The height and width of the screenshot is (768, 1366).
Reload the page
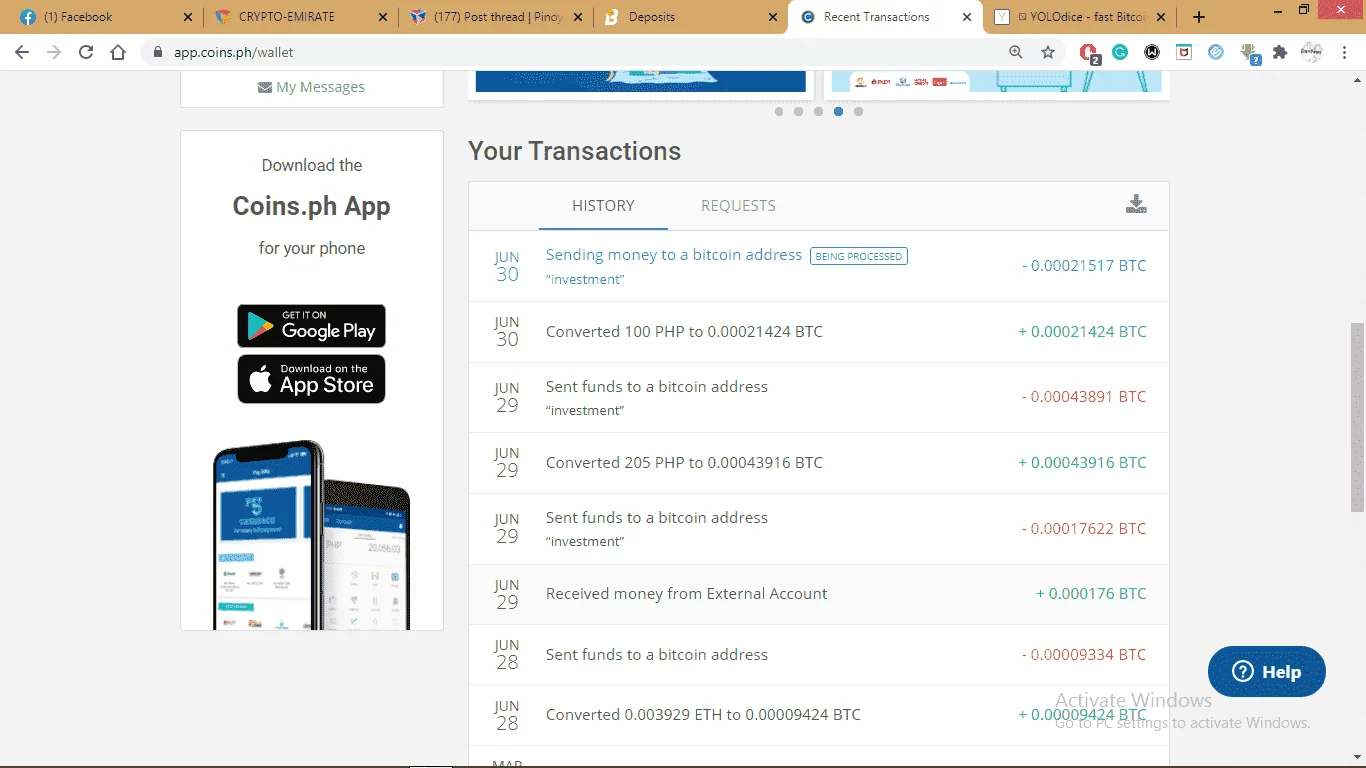click(x=86, y=53)
